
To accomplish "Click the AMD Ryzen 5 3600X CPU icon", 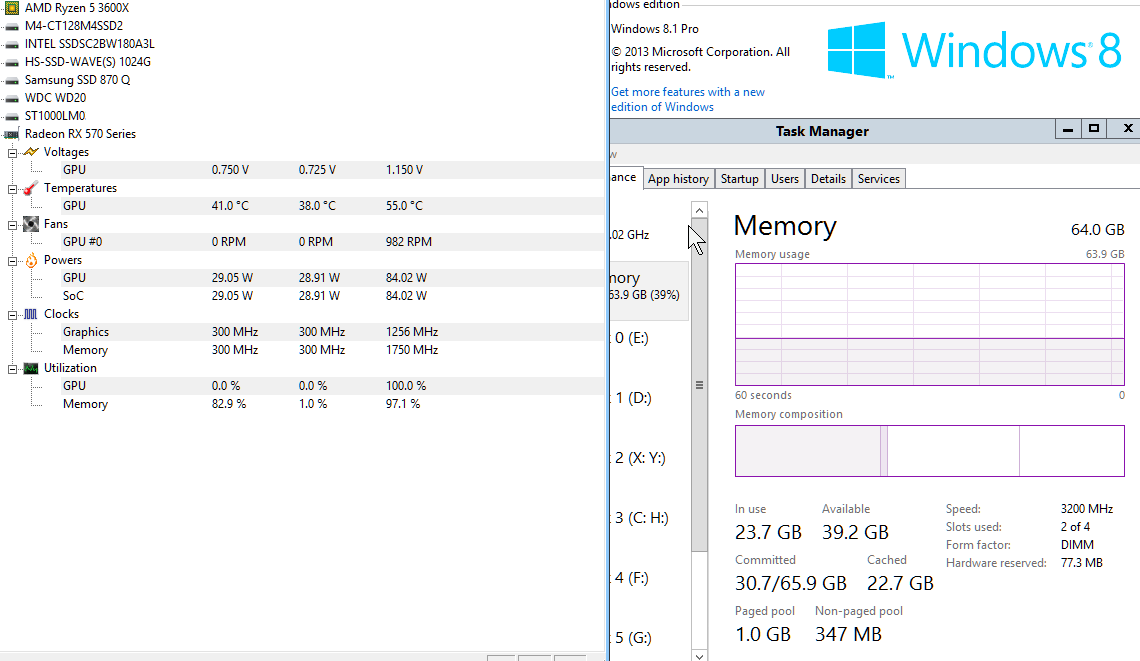I will [x=12, y=8].
